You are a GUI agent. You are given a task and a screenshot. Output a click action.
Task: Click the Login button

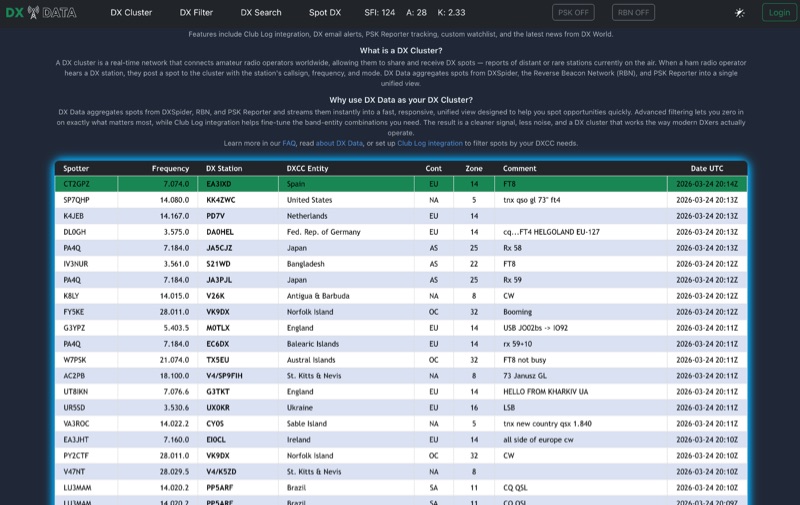click(x=779, y=13)
